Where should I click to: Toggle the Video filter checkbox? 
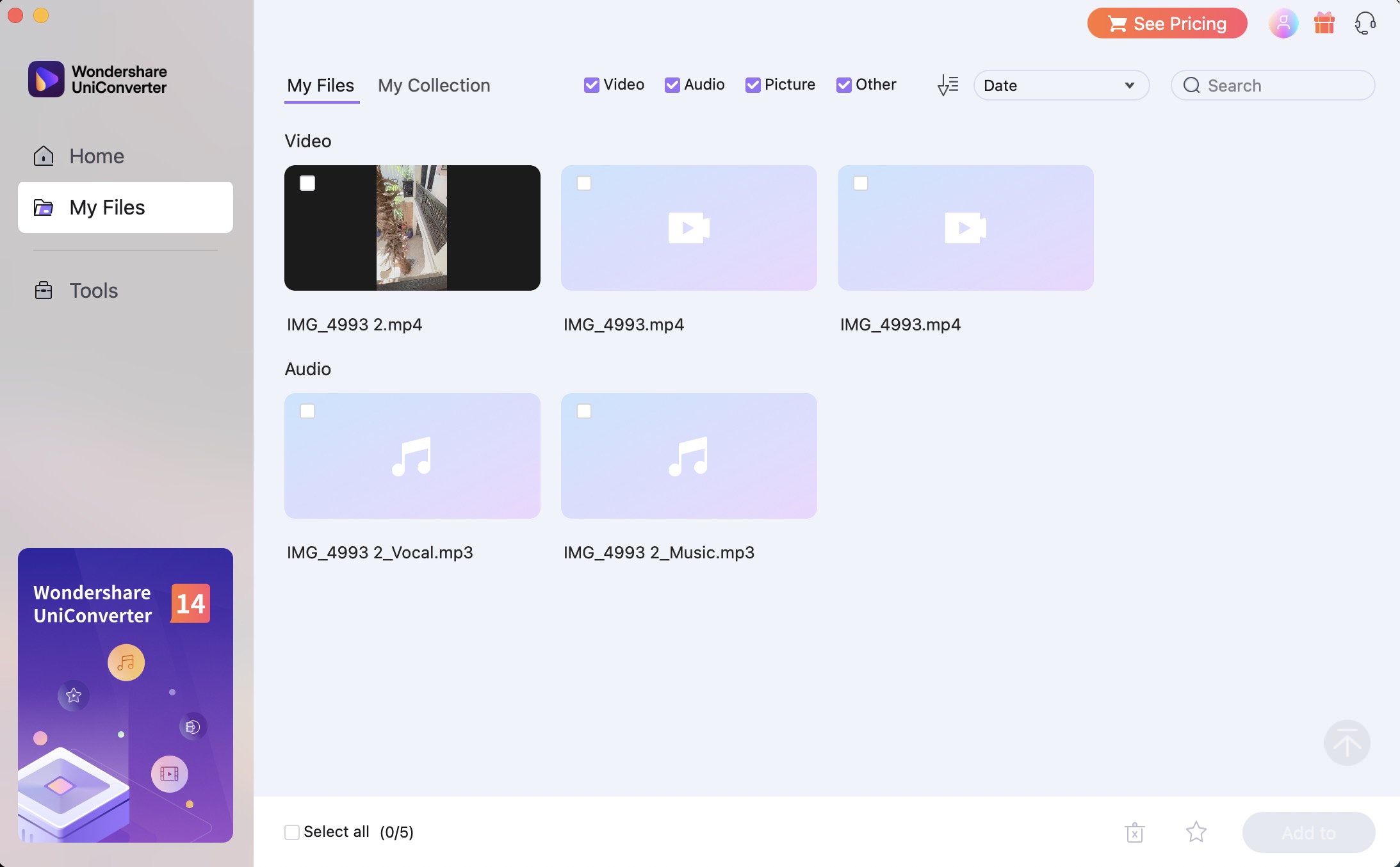[591, 85]
